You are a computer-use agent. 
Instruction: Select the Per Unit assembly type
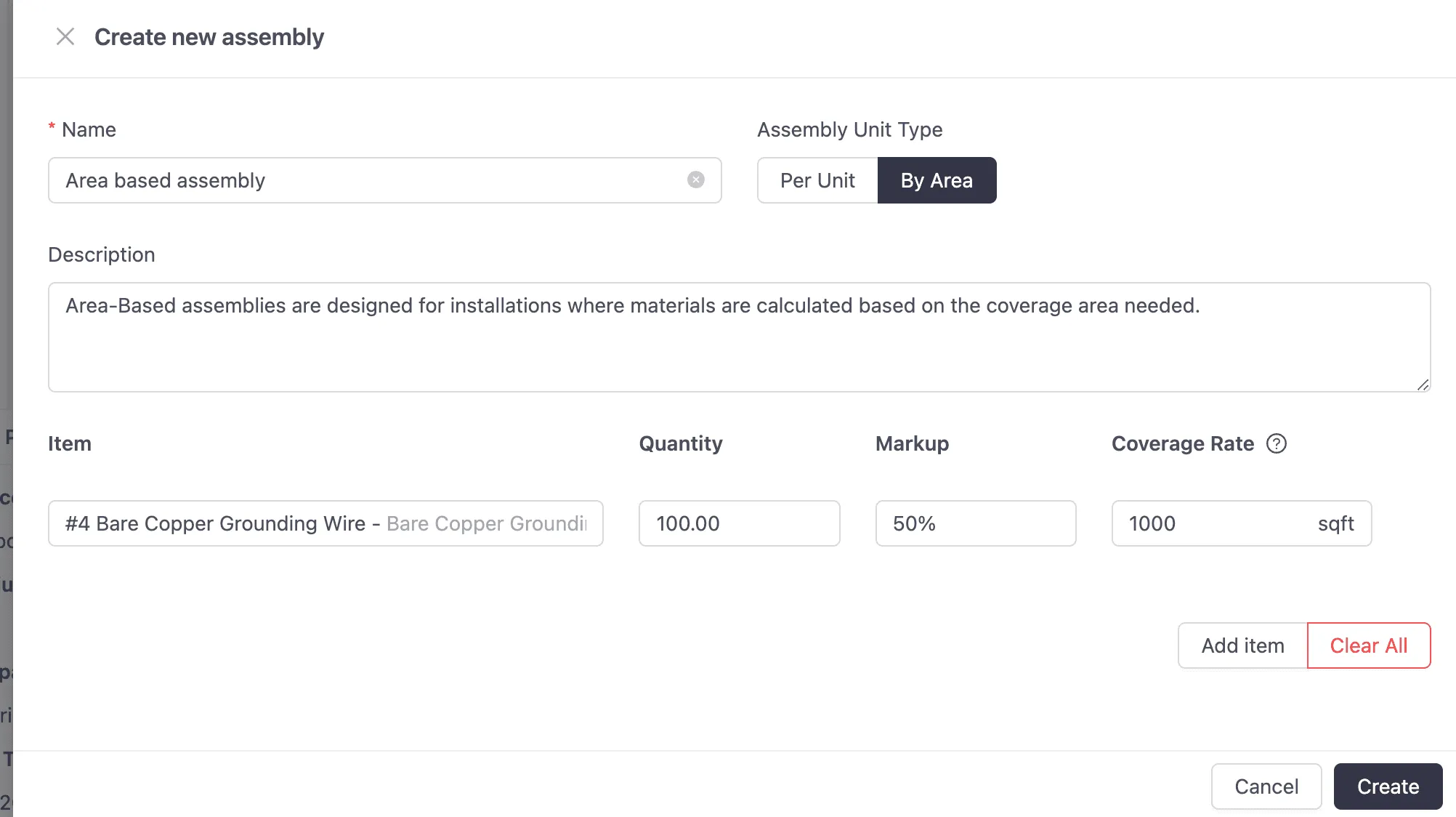[817, 180]
